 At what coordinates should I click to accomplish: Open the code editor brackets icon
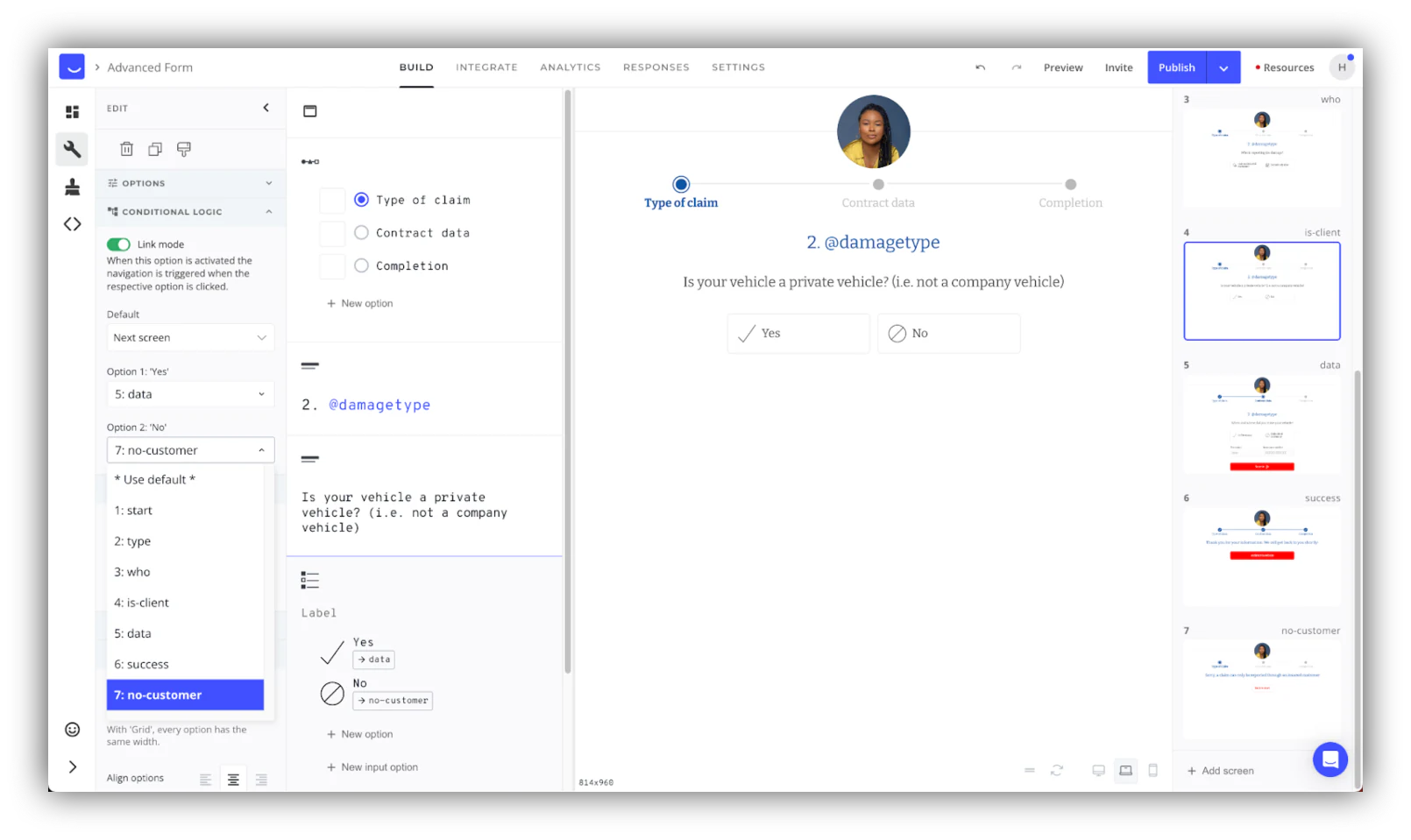coord(72,224)
